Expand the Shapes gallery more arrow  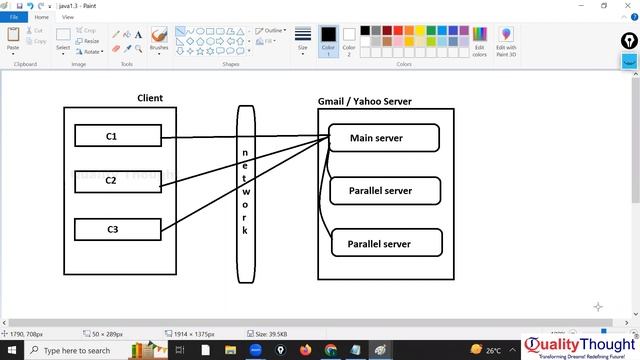[x=249, y=51]
